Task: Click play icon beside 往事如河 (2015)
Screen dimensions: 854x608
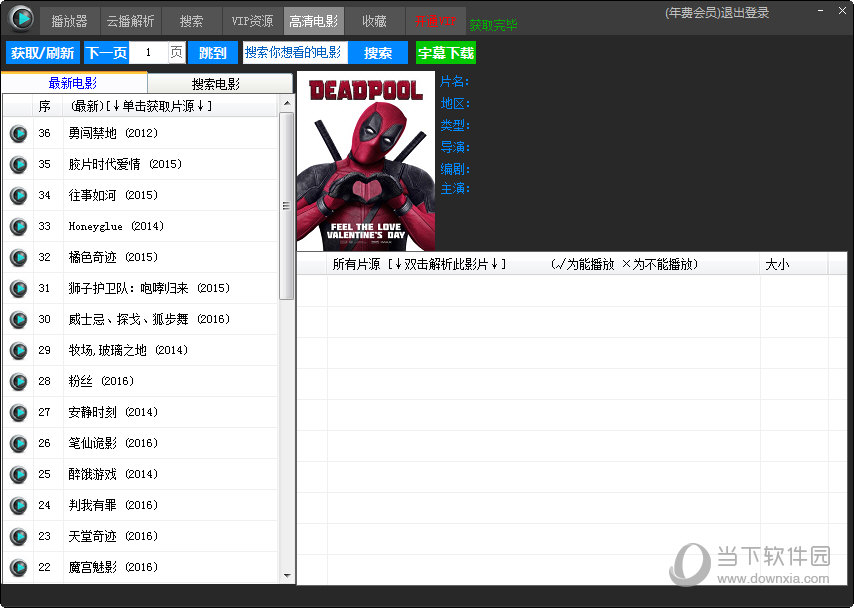Action: coord(19,196)
